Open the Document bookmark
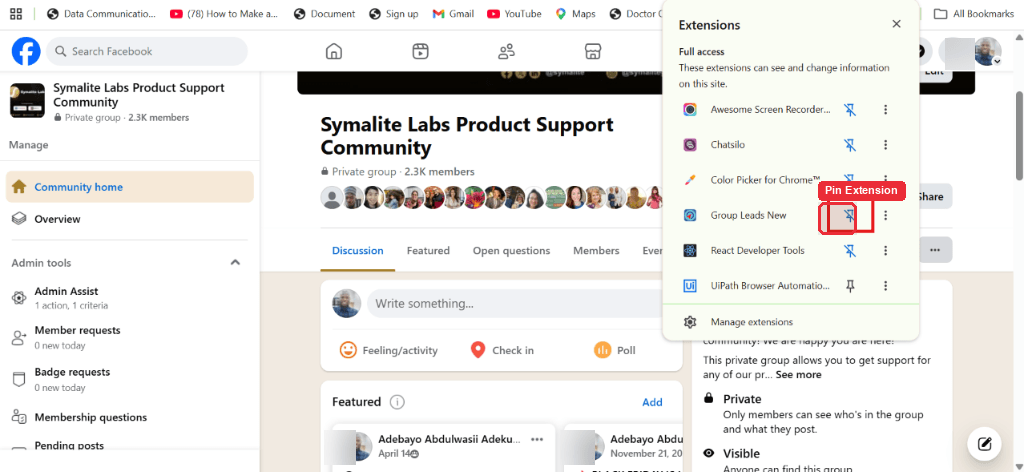Screen dimensions: 1024x472 325,14
